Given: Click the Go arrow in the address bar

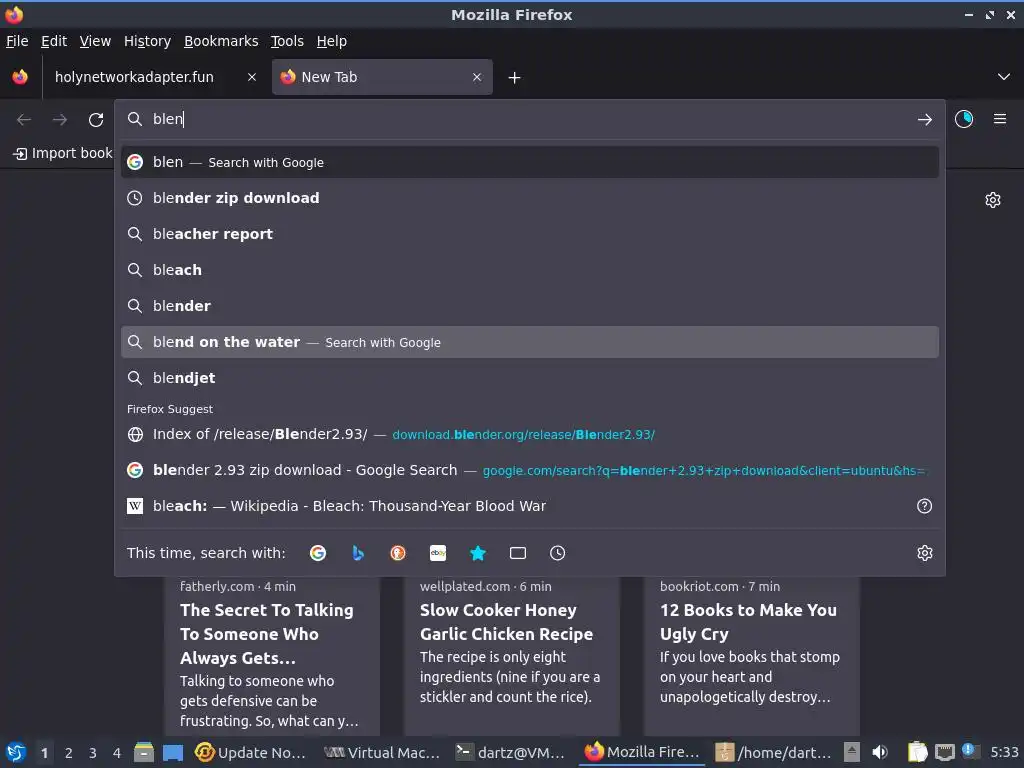Looking at the screenshot, I should (x=924, y=120).
